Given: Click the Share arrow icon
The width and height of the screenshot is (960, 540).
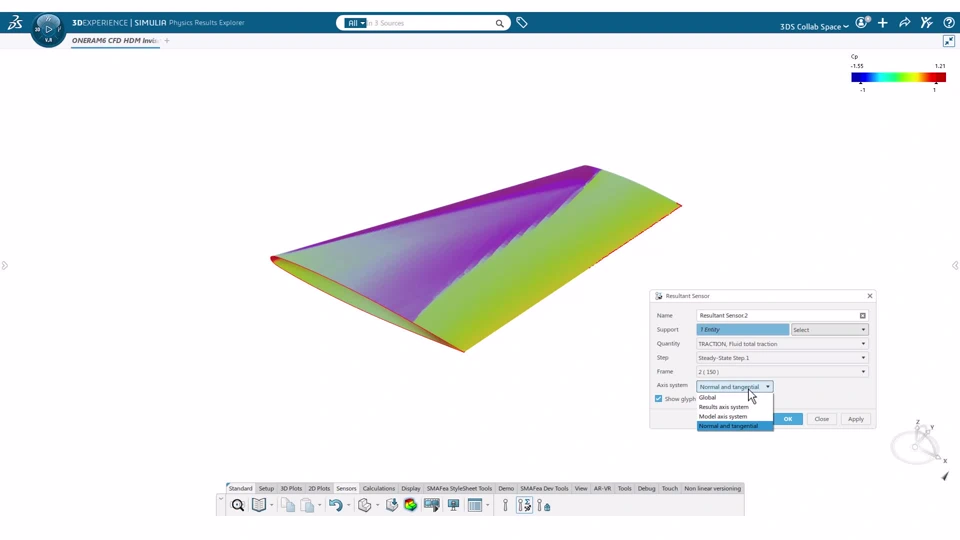Looking at the screenshot, I should click(x=904, y=23).
